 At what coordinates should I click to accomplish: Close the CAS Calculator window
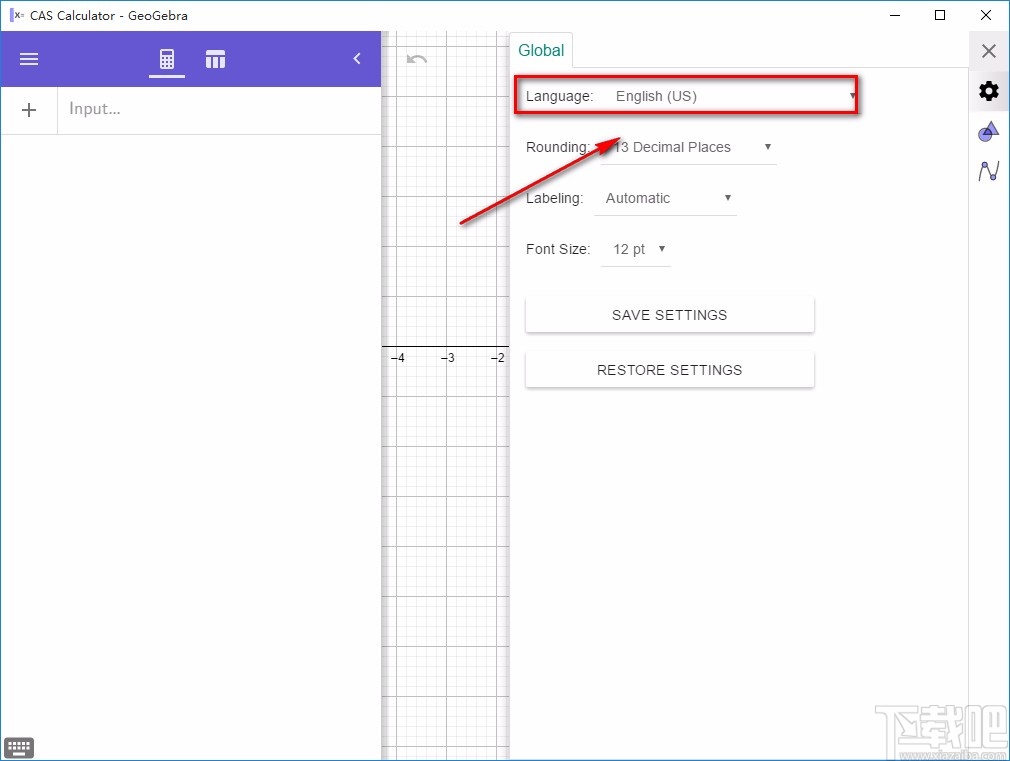point(986,15)
